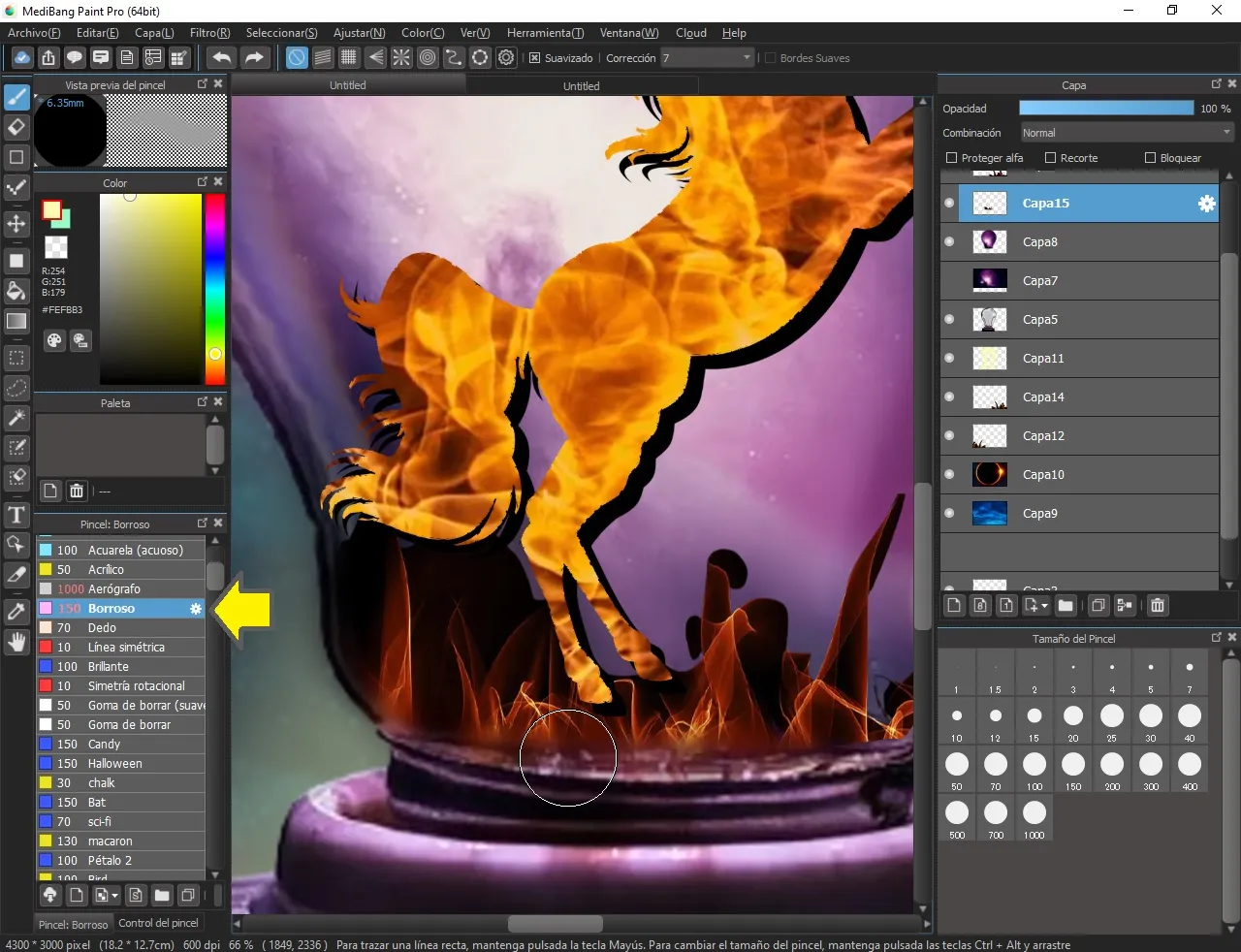Switch to the second Untitled document tab
Viewport: 1241px width, 952px height.
point(582,86)
